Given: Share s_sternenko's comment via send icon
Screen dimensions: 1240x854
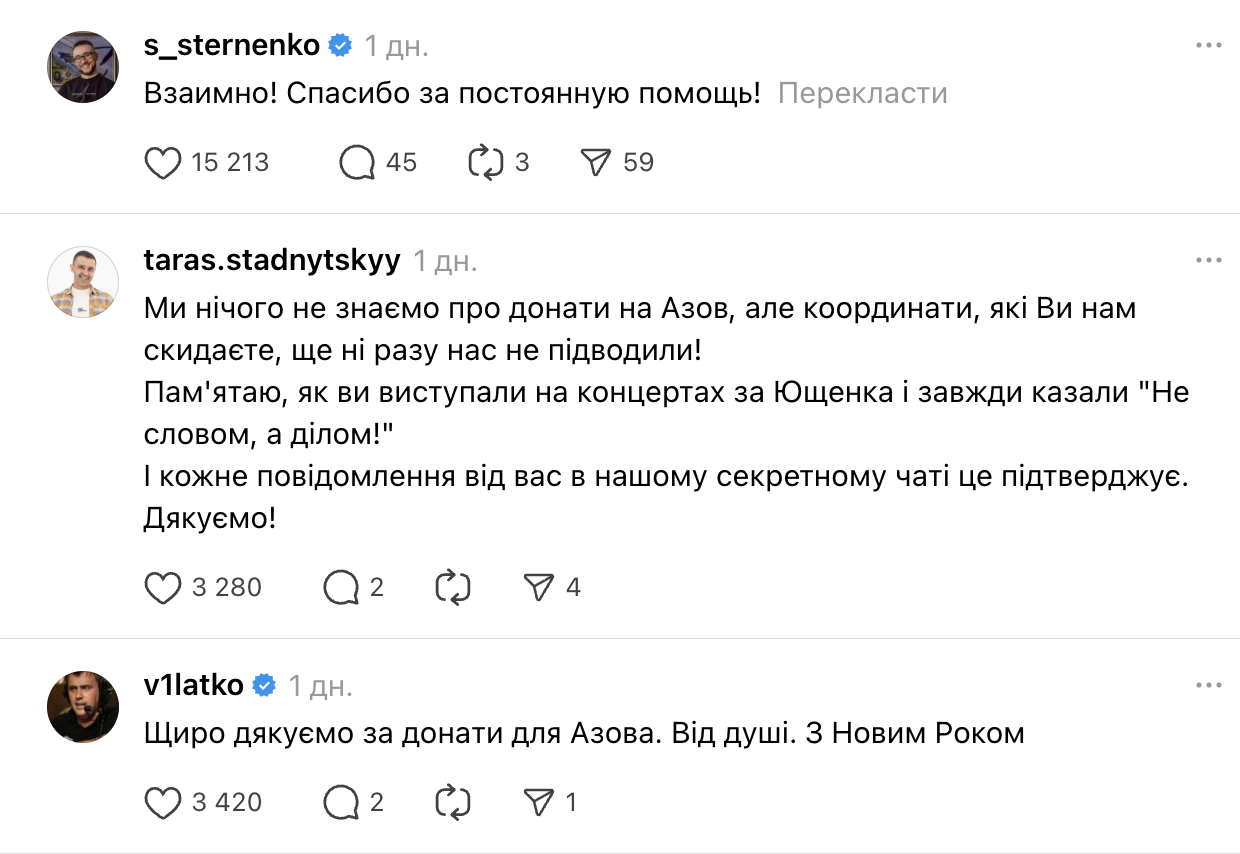Looking at the screenshot, I should click(x=596, y=163).
